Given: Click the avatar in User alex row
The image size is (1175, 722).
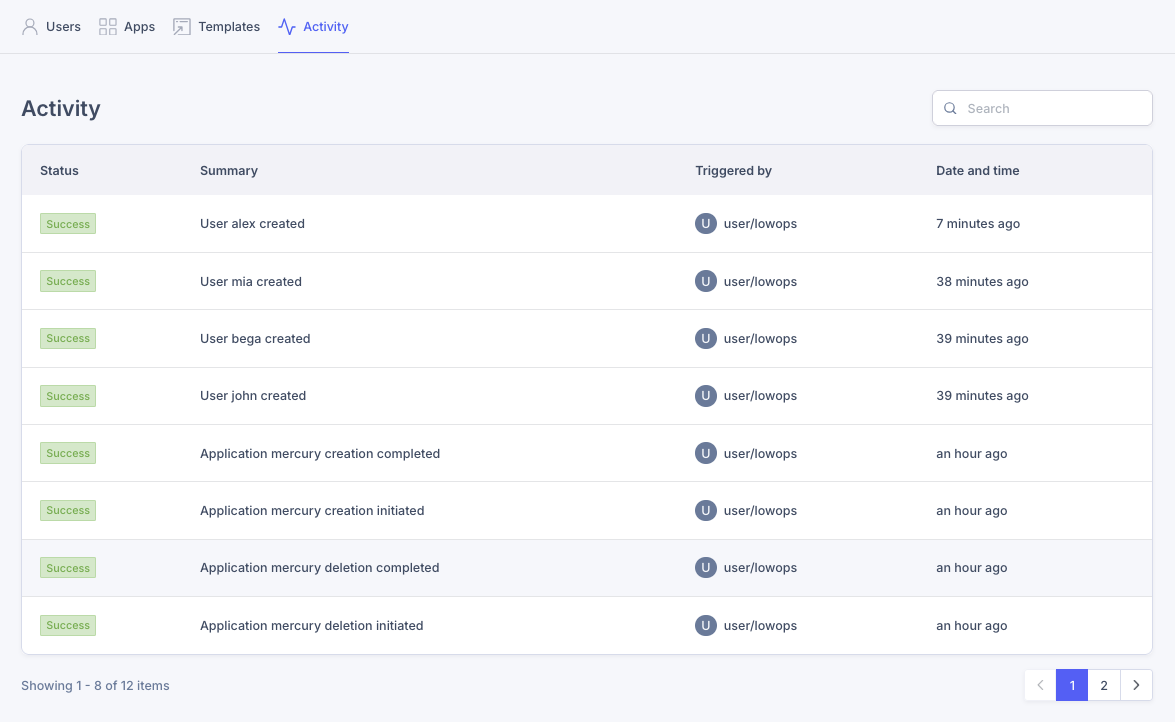Looking at the screenshot, I should point(706,223).
